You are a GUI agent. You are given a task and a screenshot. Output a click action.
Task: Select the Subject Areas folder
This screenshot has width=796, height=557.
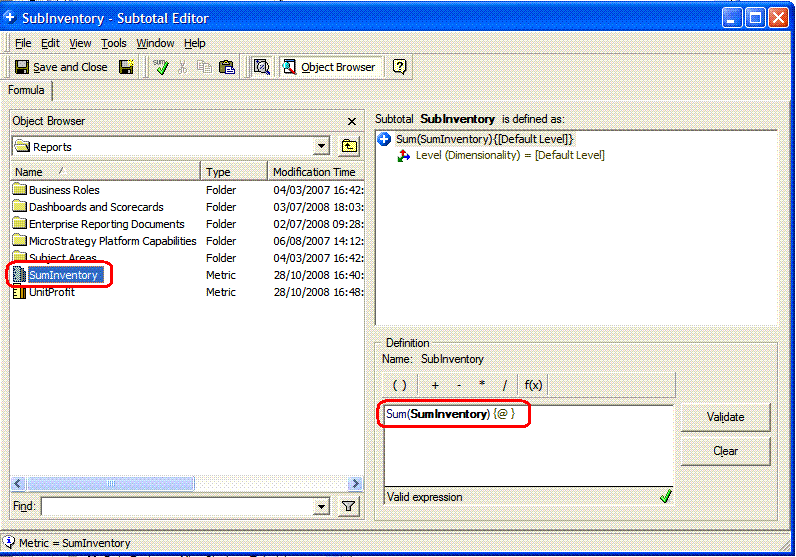click(x=62, y=258)
